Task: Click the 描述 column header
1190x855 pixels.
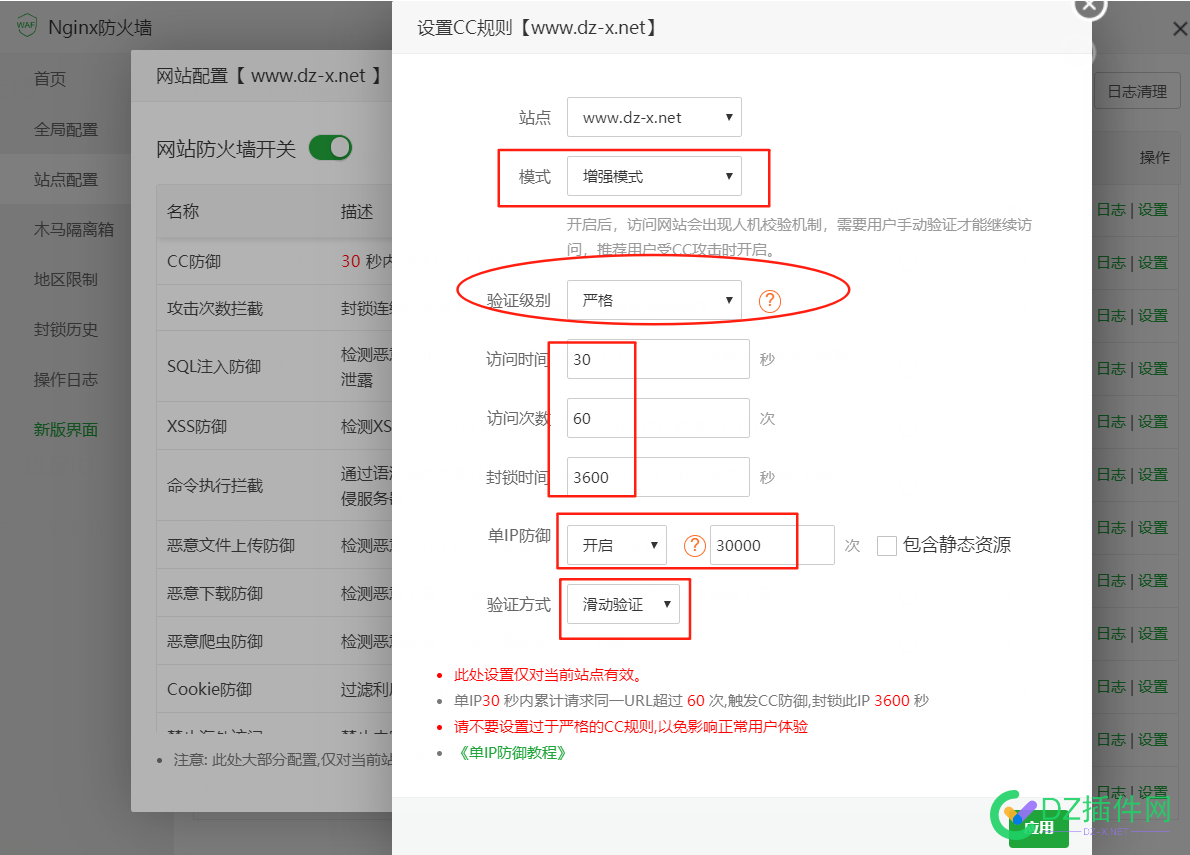Action: (357, 212)
